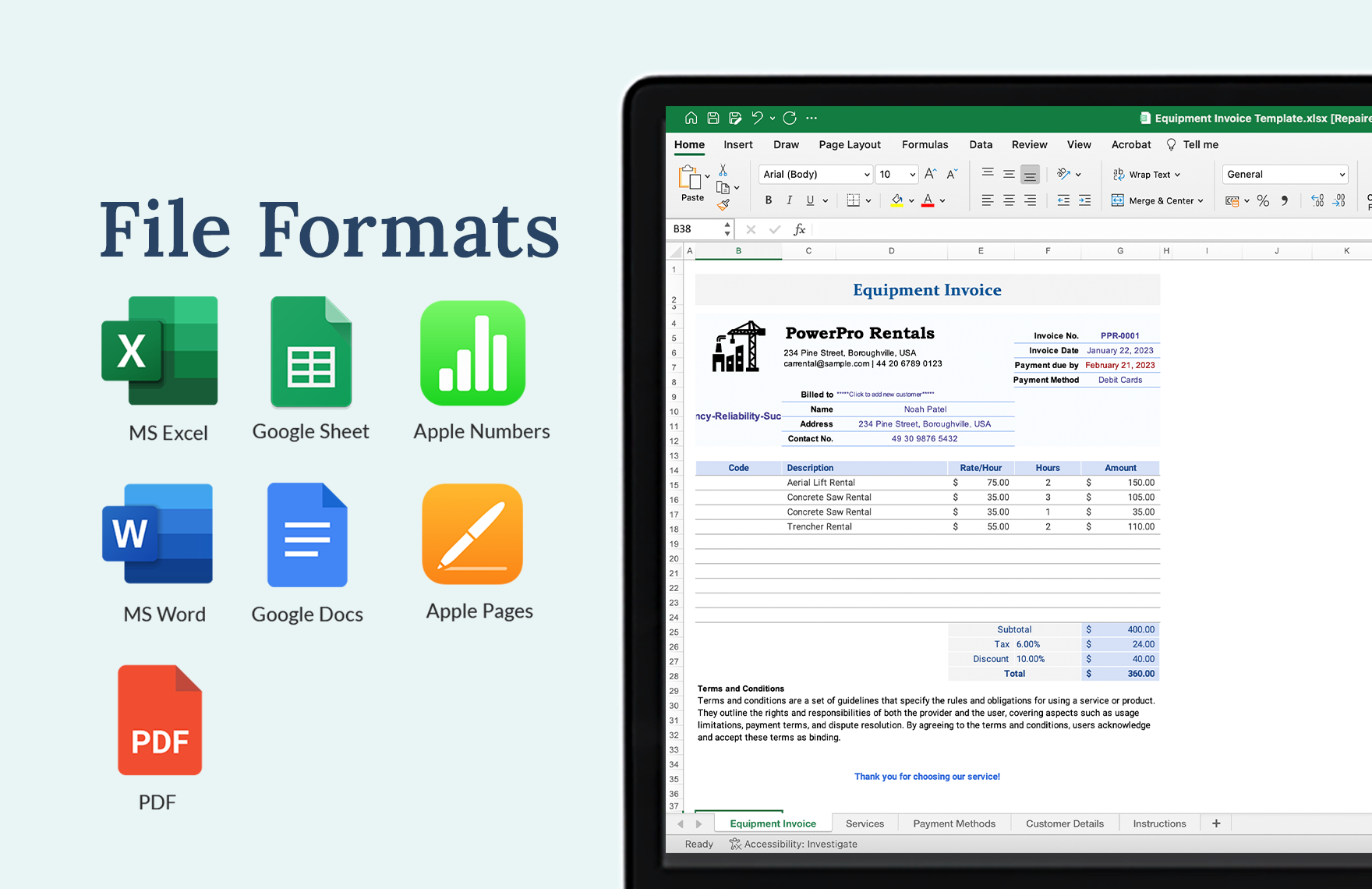Expand the undo history dropdown arrow
The height and width of the screenshot is (889, 1372).
773,119
